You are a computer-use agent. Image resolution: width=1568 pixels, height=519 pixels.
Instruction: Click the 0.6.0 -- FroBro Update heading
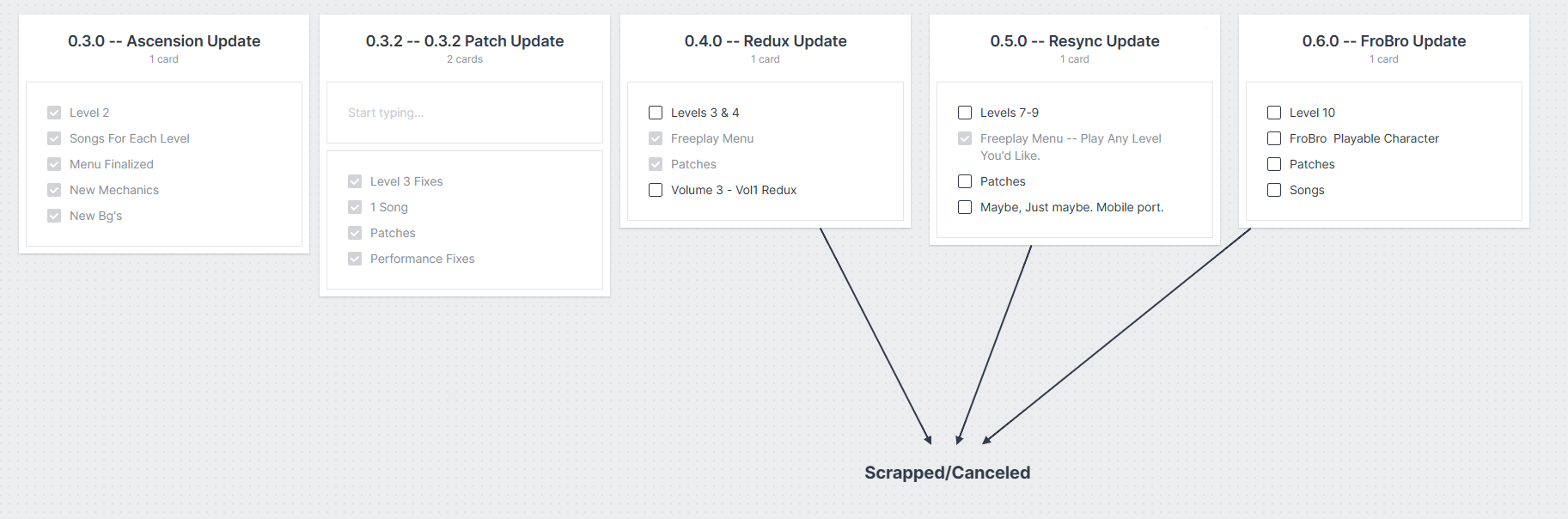1383,41
